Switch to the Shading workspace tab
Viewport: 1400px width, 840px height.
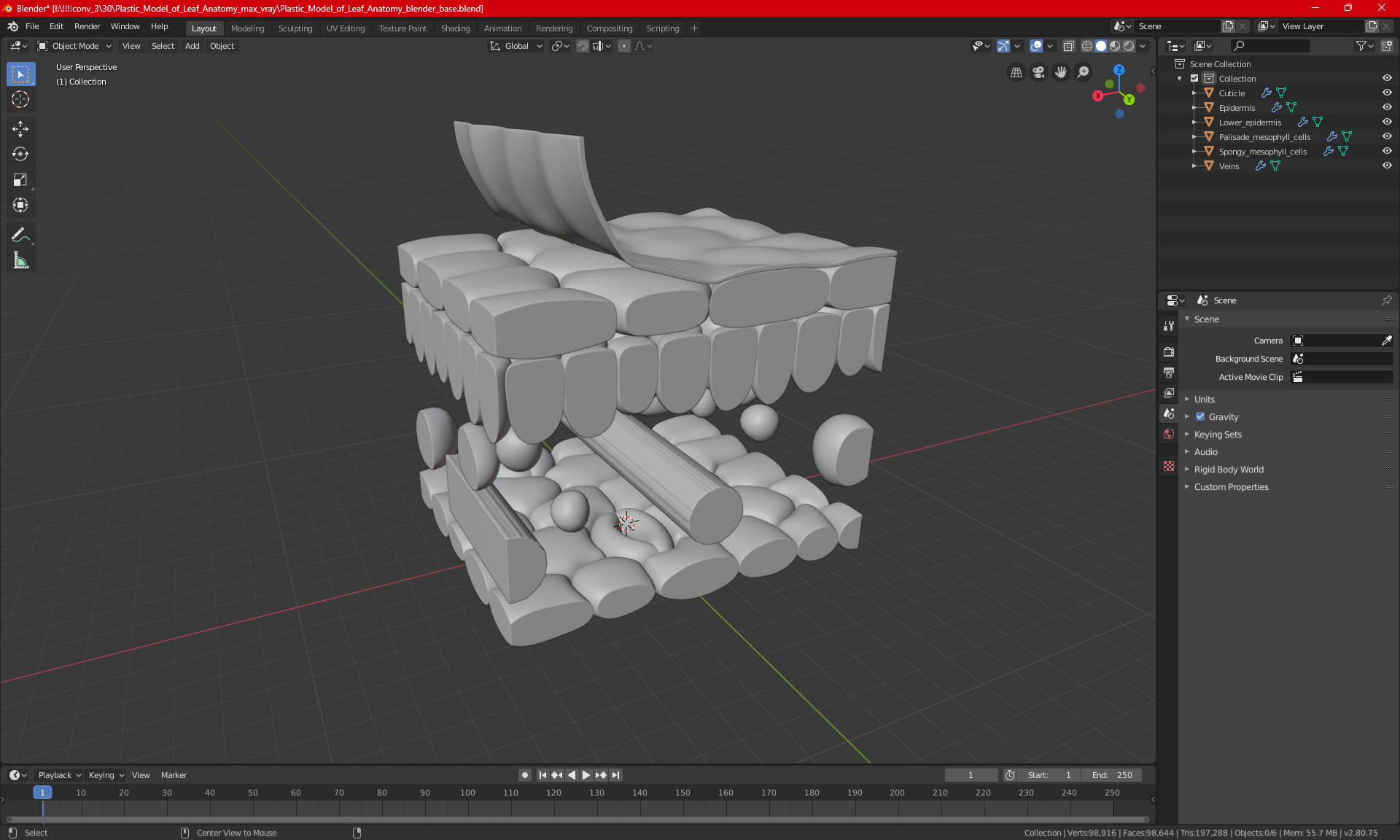[455, 28]
